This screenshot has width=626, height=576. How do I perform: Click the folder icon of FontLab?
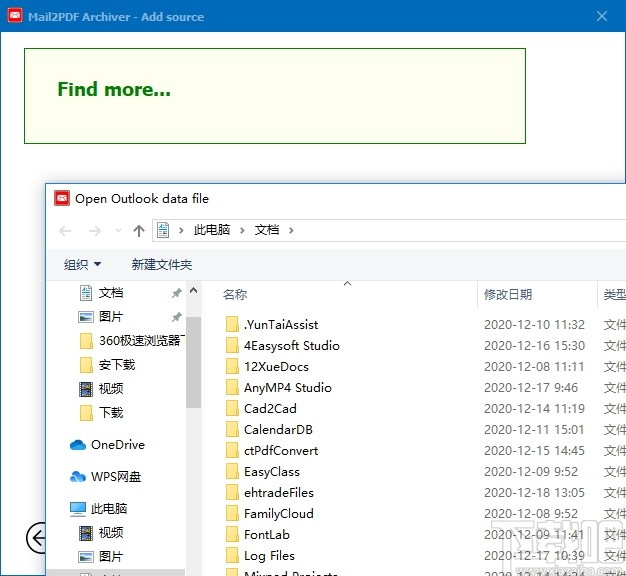coord(232,534)
